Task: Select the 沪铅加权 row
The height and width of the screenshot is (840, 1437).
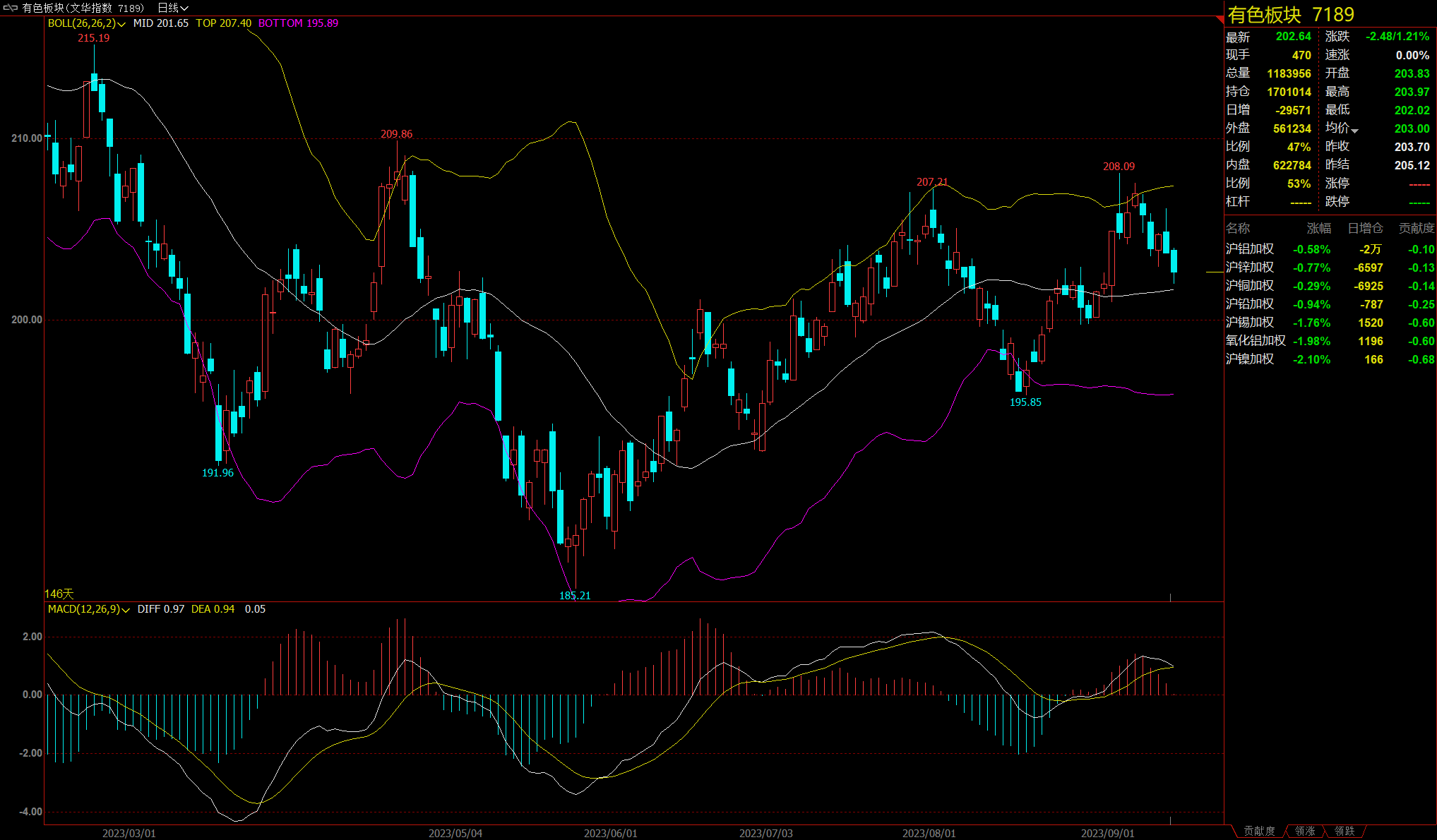Action: (x=1330, y=304)
